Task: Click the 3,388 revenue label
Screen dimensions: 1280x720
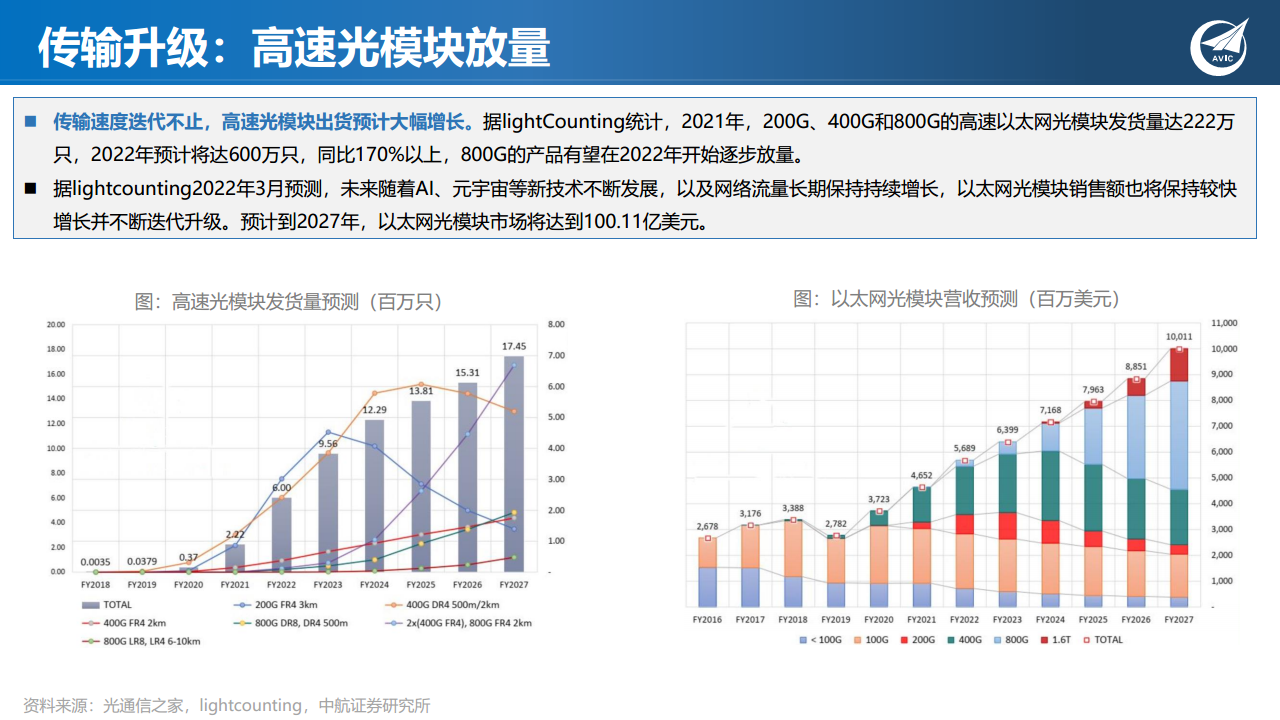Action: click(x=793, y=507)
